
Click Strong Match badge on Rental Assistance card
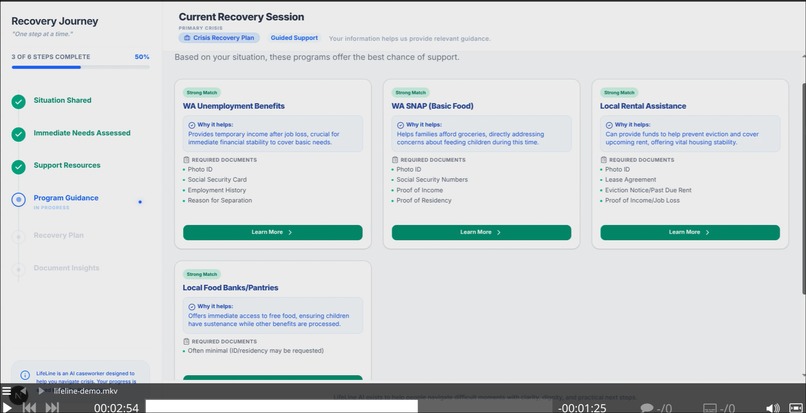point(619,93)
